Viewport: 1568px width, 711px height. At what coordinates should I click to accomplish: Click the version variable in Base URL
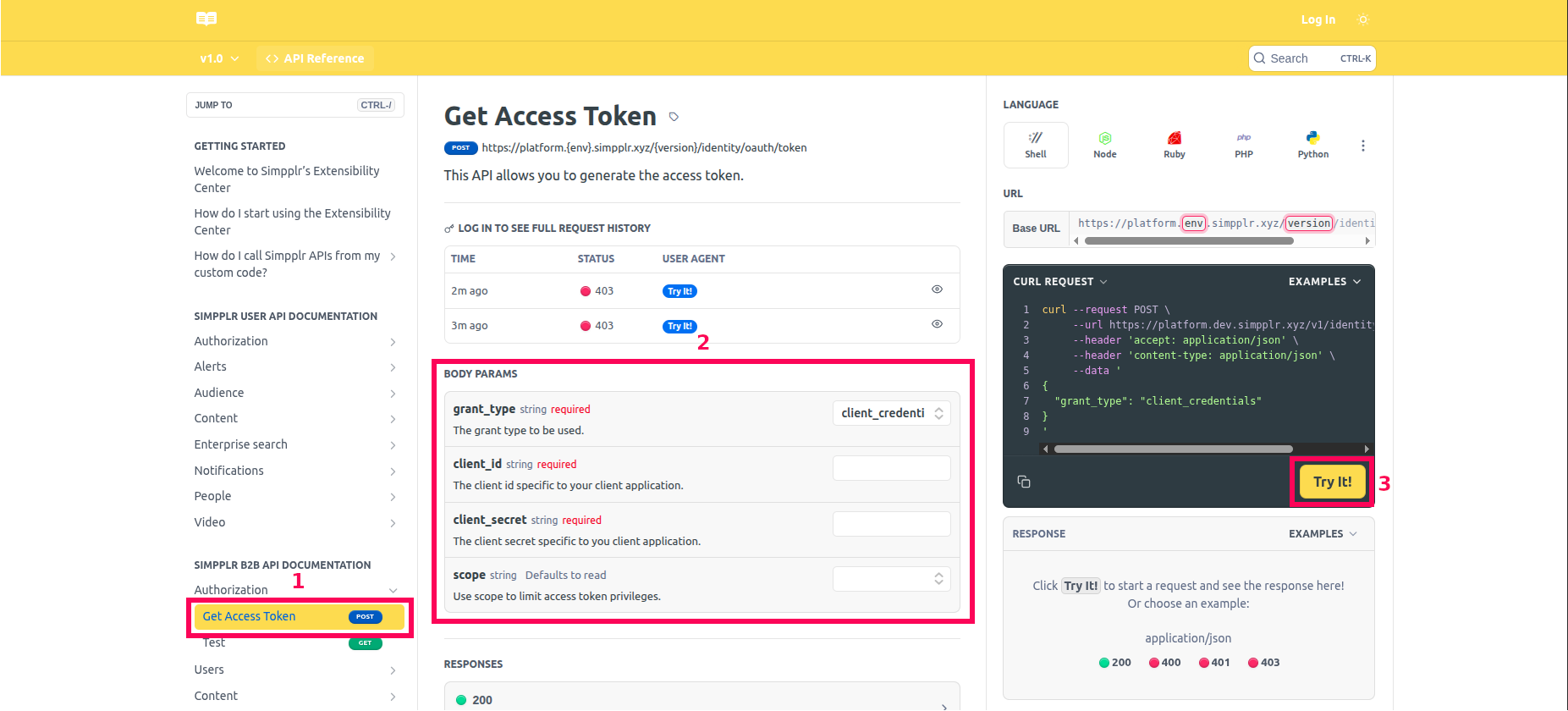[1308, 223]
